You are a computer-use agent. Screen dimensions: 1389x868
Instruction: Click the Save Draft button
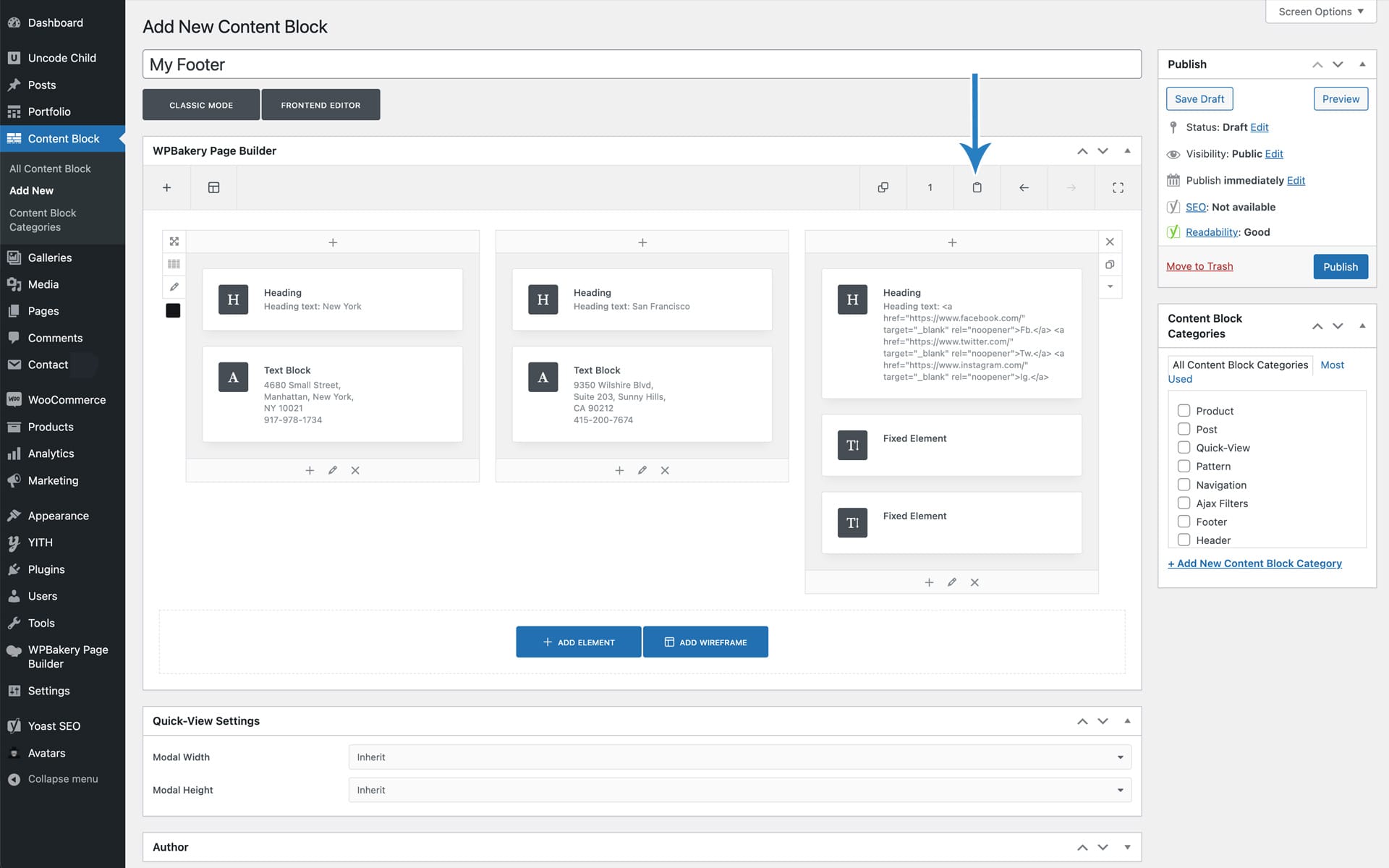1199,99
